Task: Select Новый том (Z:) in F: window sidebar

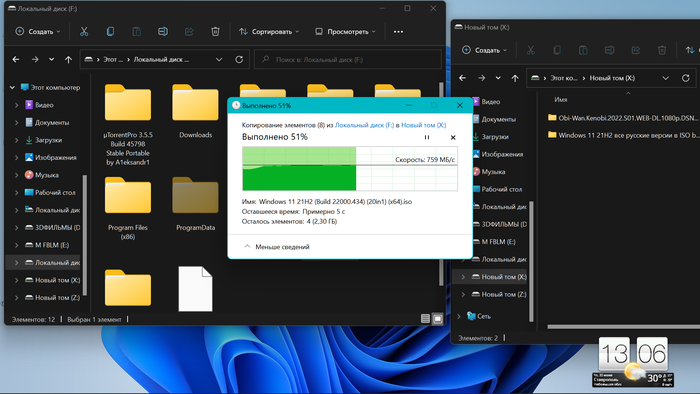Action: coord(53,298)
